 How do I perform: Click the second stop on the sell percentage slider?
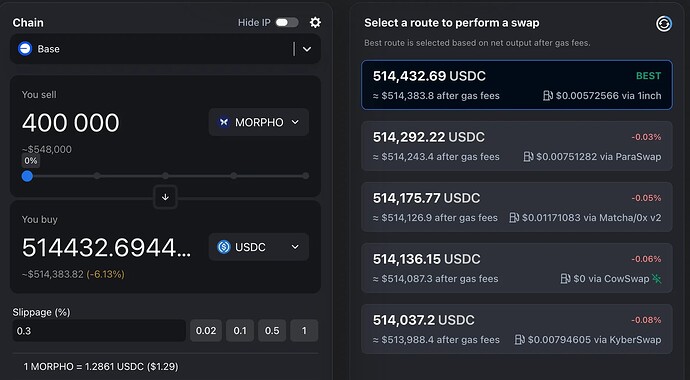(x=97, y=176)
